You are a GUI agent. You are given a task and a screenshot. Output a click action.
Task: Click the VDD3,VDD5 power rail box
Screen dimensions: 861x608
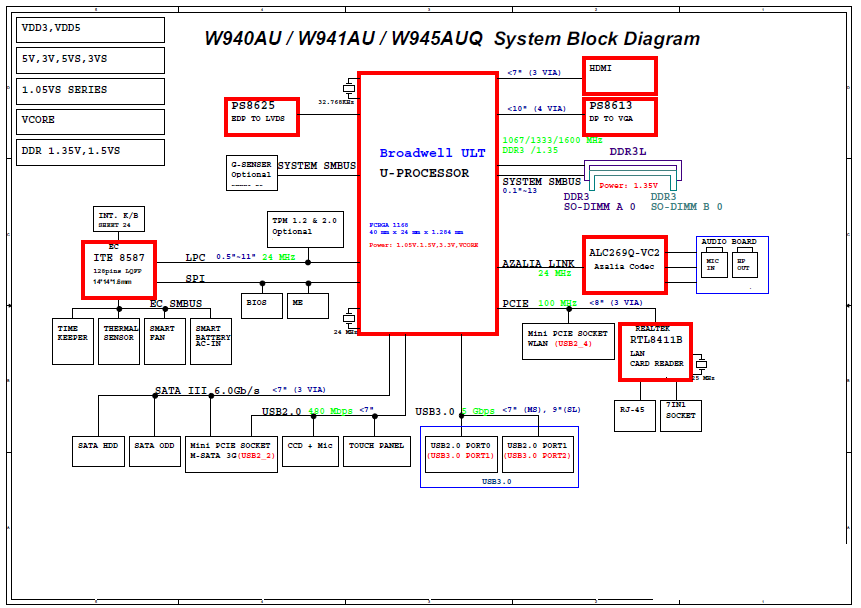pos(91,30)
